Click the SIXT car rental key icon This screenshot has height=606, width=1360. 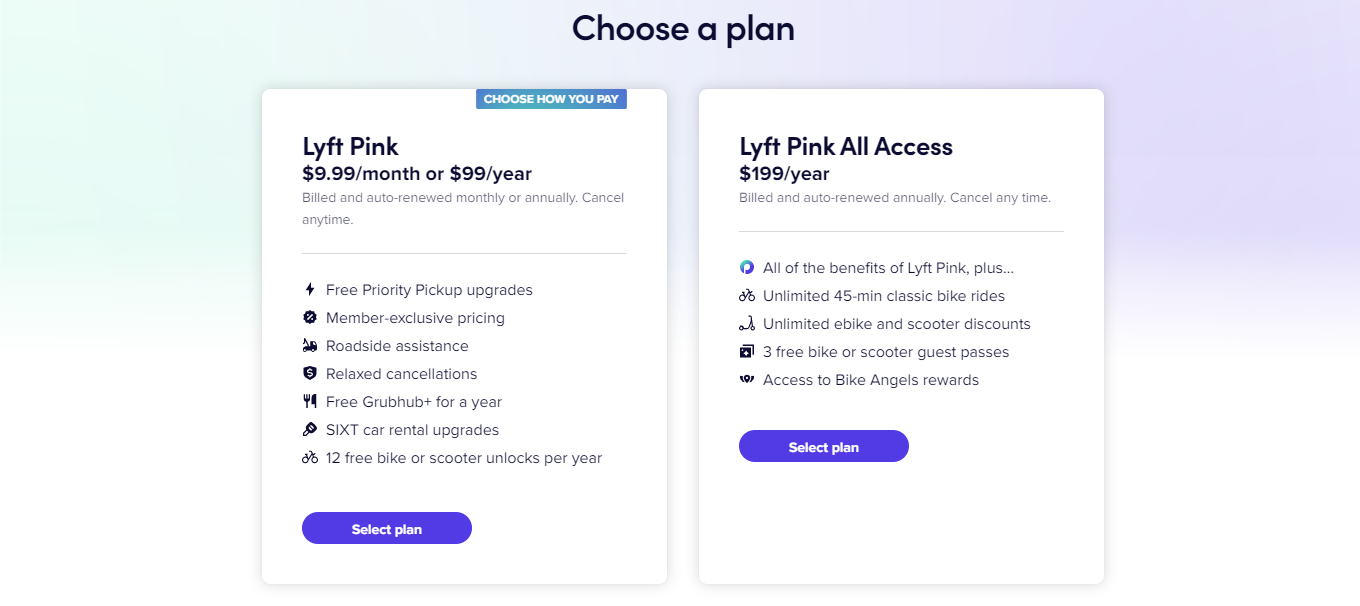tap(310, 429)
